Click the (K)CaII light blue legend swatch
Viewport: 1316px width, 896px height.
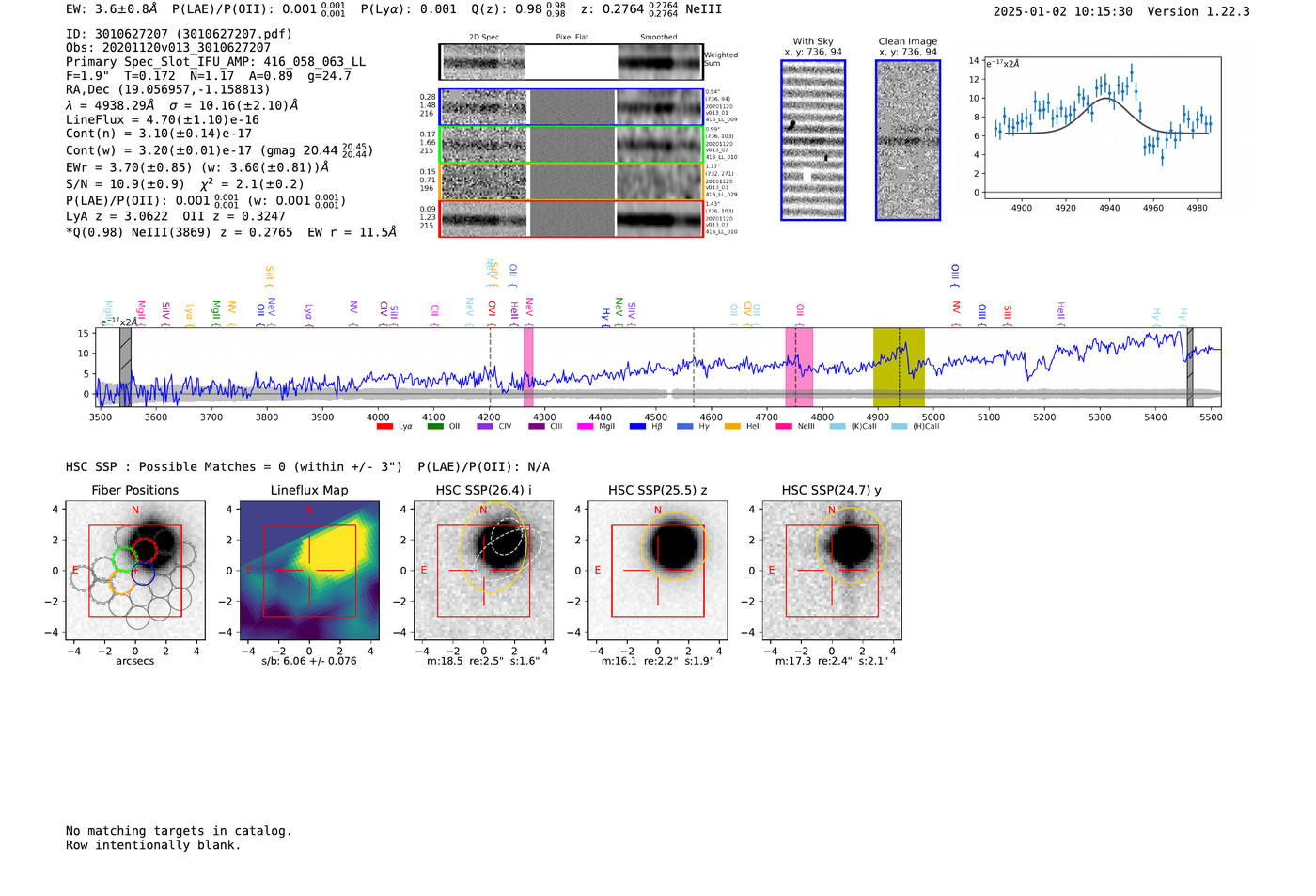point(838,427)
